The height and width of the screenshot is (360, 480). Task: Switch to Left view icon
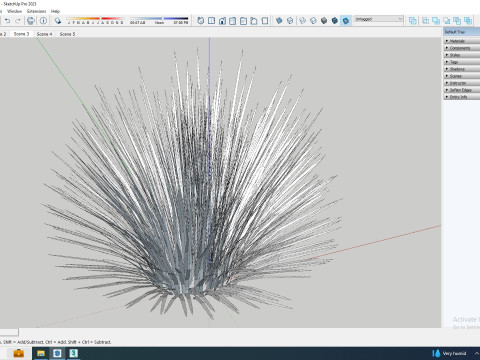pyautogui.click(x=254, y=21)
